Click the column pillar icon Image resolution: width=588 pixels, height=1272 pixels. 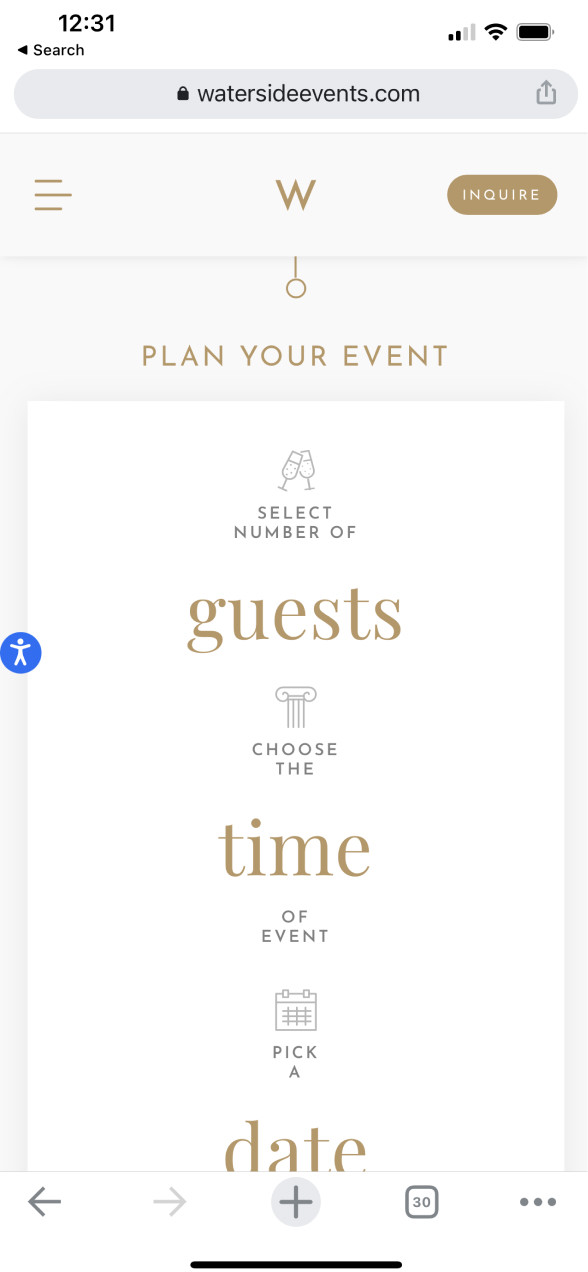295,707
